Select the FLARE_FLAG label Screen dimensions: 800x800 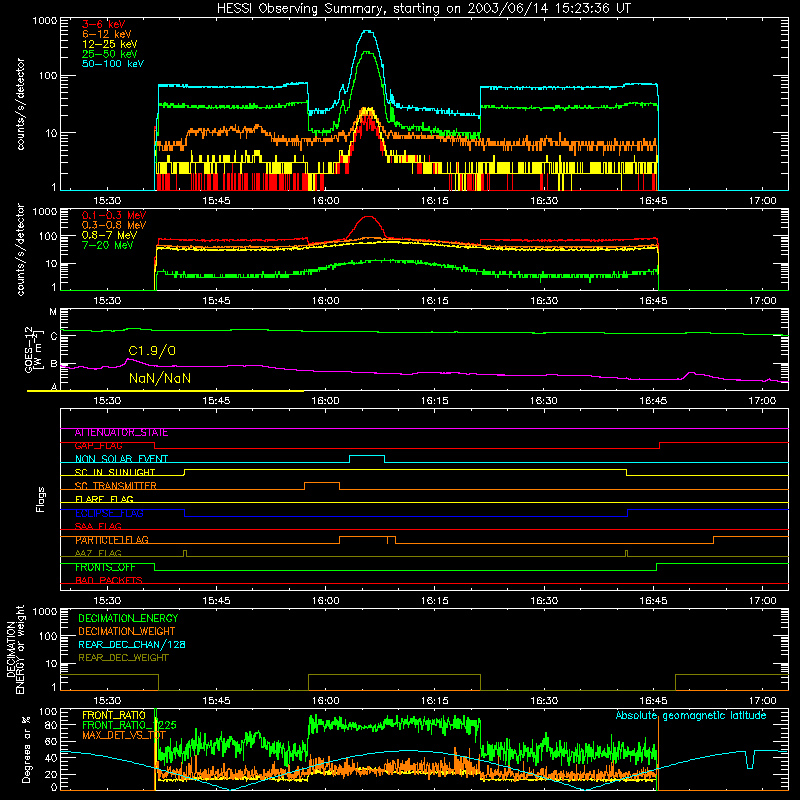(104, 499)
